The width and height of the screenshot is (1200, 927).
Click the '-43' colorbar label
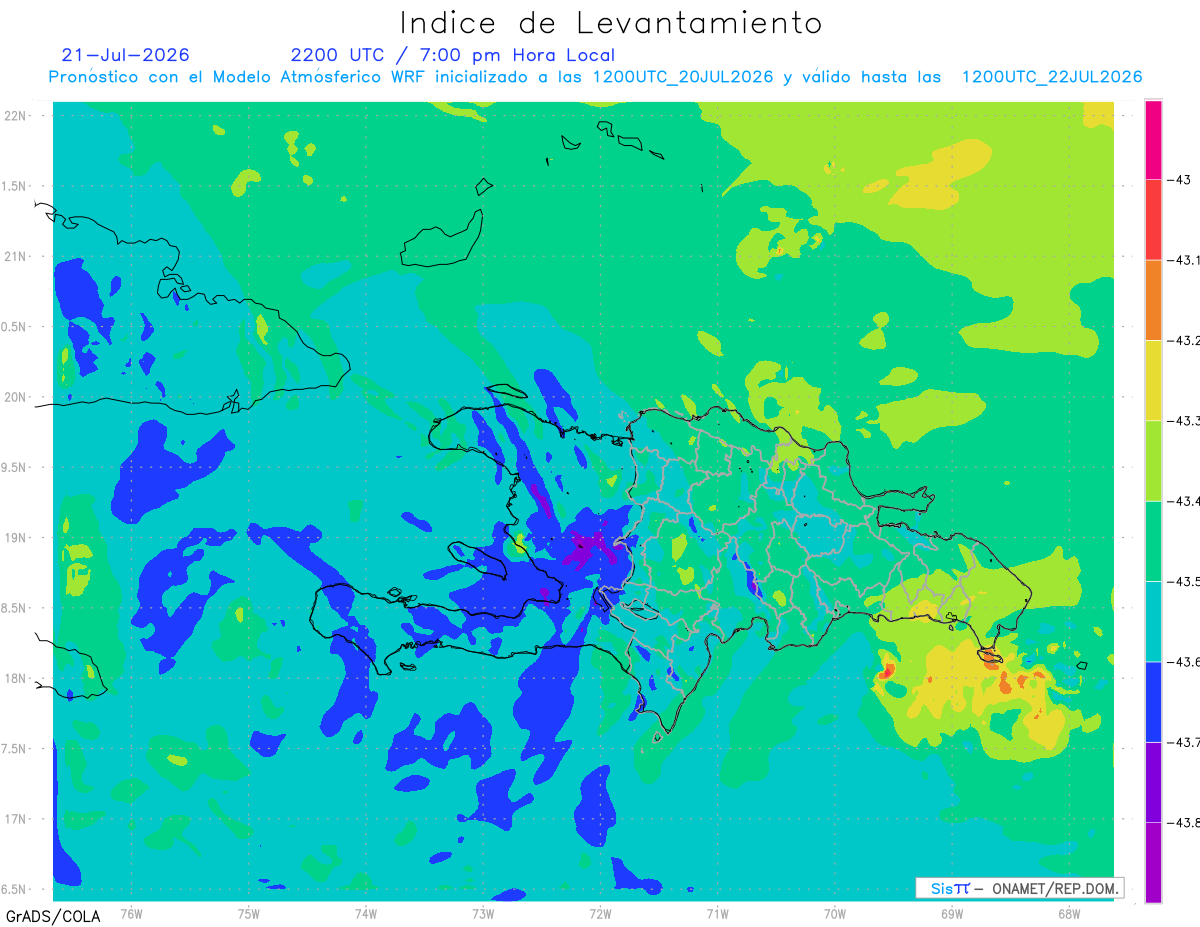[1178, 180]
